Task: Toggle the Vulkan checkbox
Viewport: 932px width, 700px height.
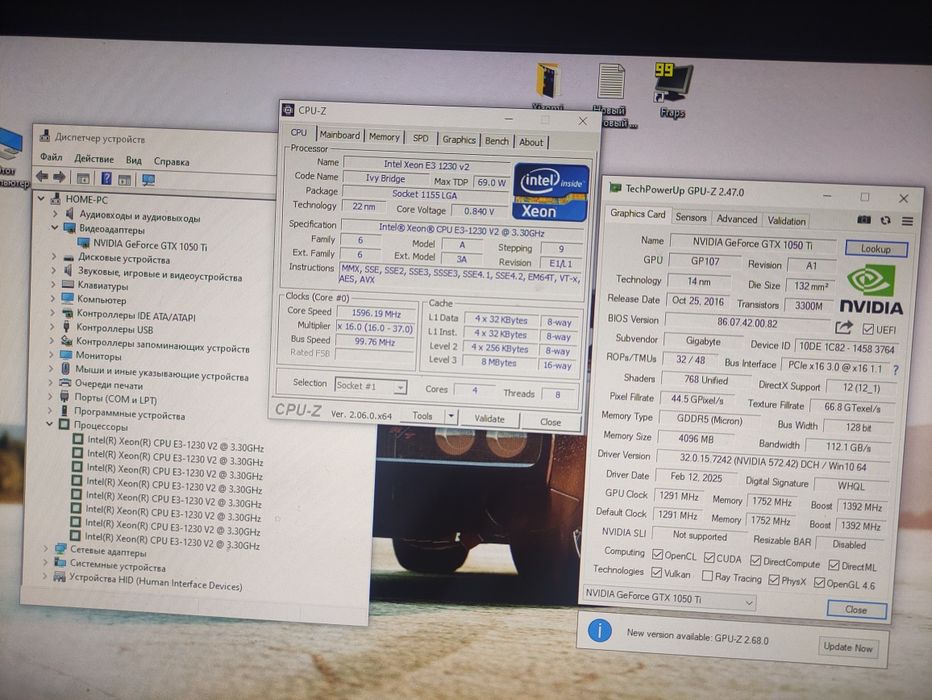Action: coord(656,572)
